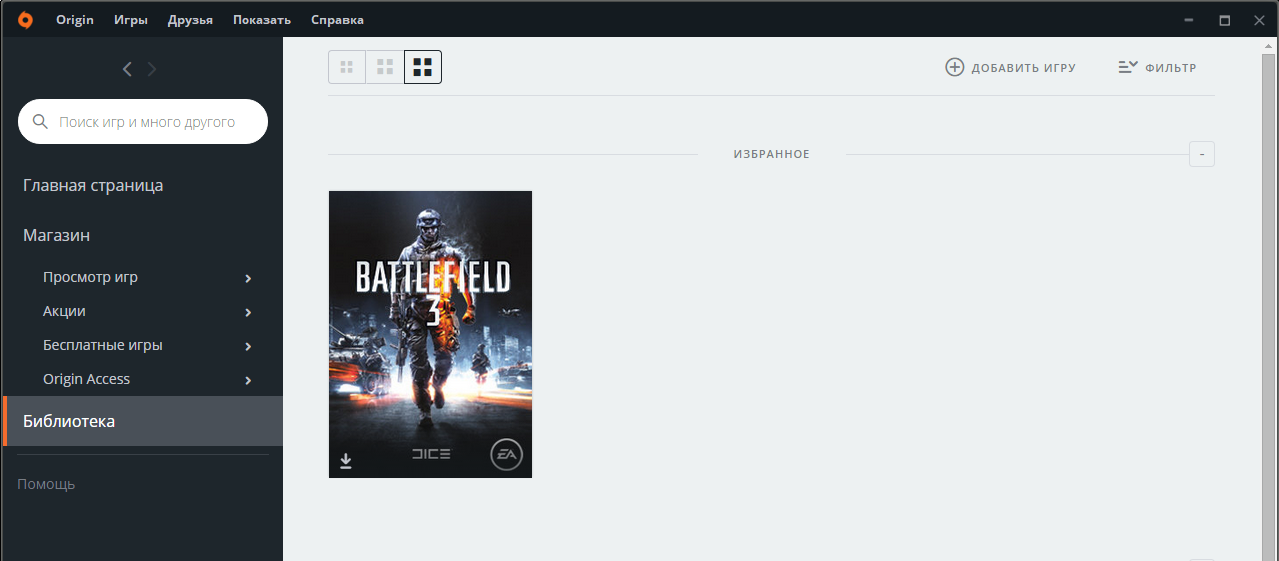Image resolution: width=1279 pixels, height=561 pixels.
Task: Open Просмотр игр submenu
Action: [x=90, y=277]
